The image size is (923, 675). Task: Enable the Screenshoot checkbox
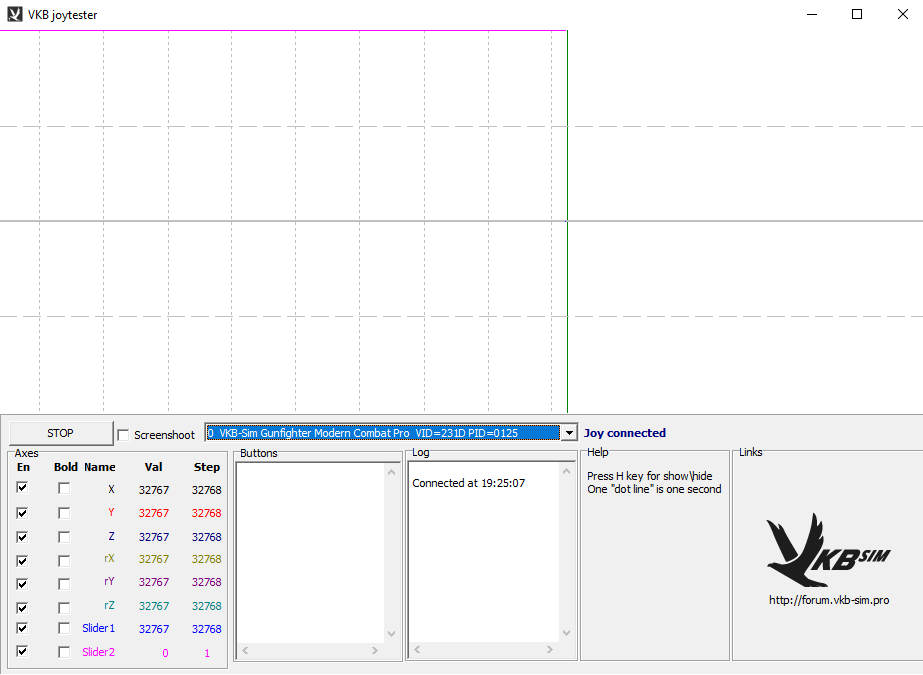click(x=123, y=435)
